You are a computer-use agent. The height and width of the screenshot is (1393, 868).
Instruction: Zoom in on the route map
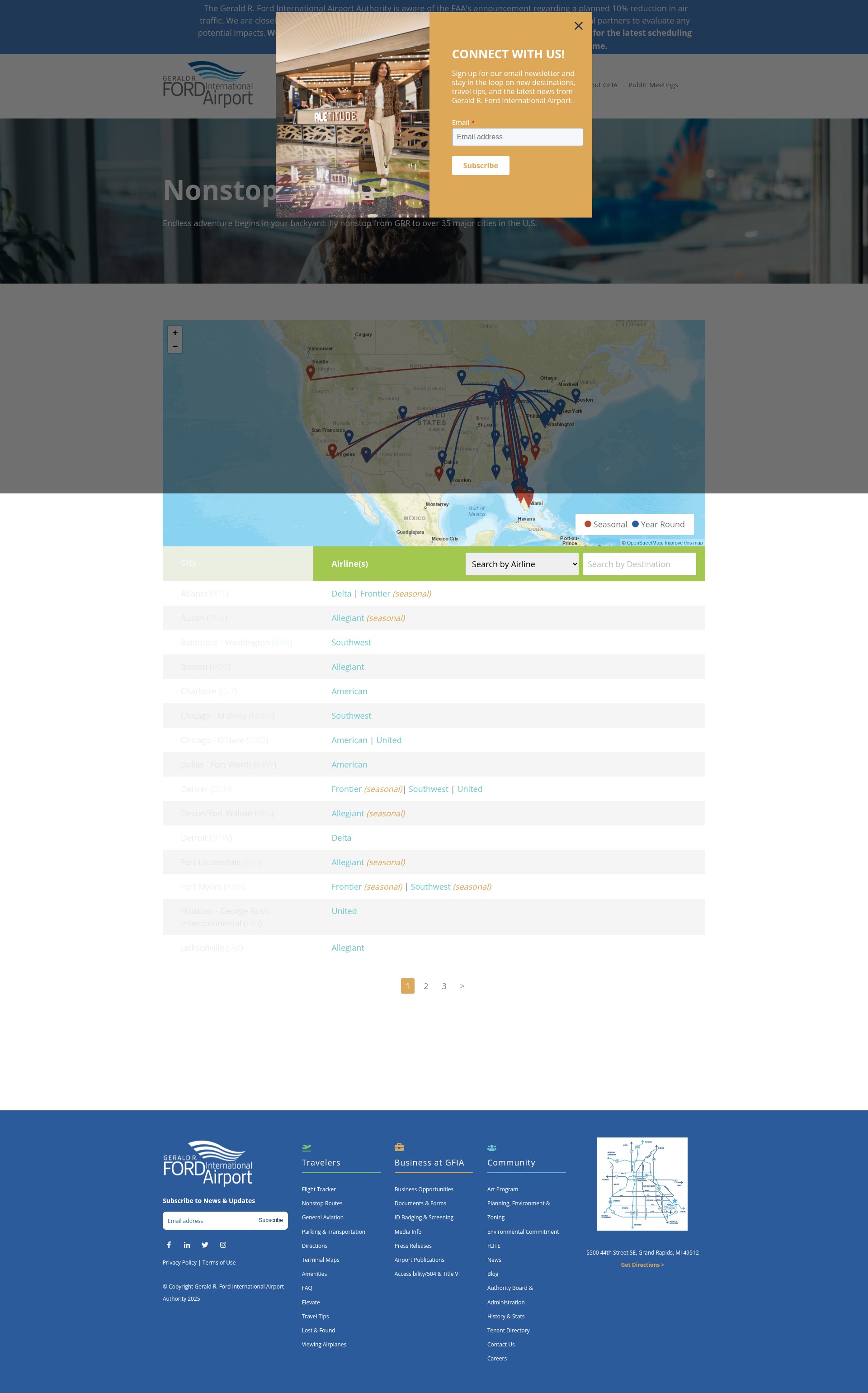tap(175, 332)
